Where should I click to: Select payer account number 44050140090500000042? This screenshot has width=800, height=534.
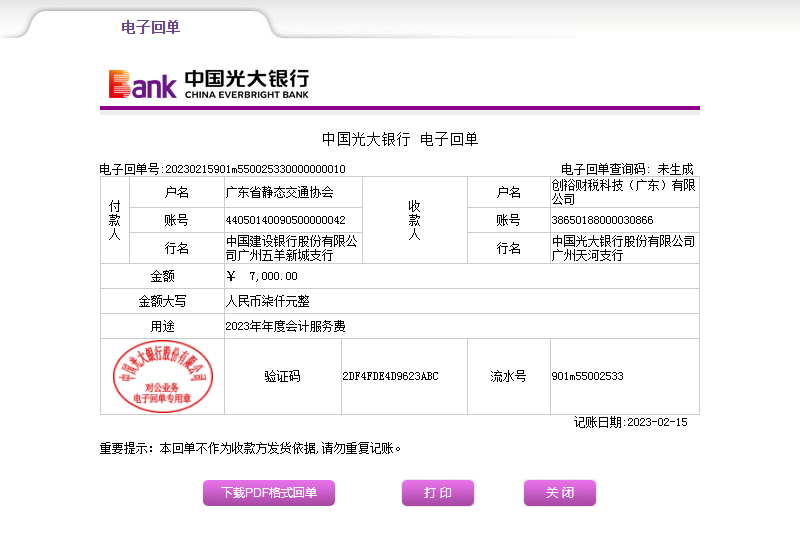click(286, 220)
